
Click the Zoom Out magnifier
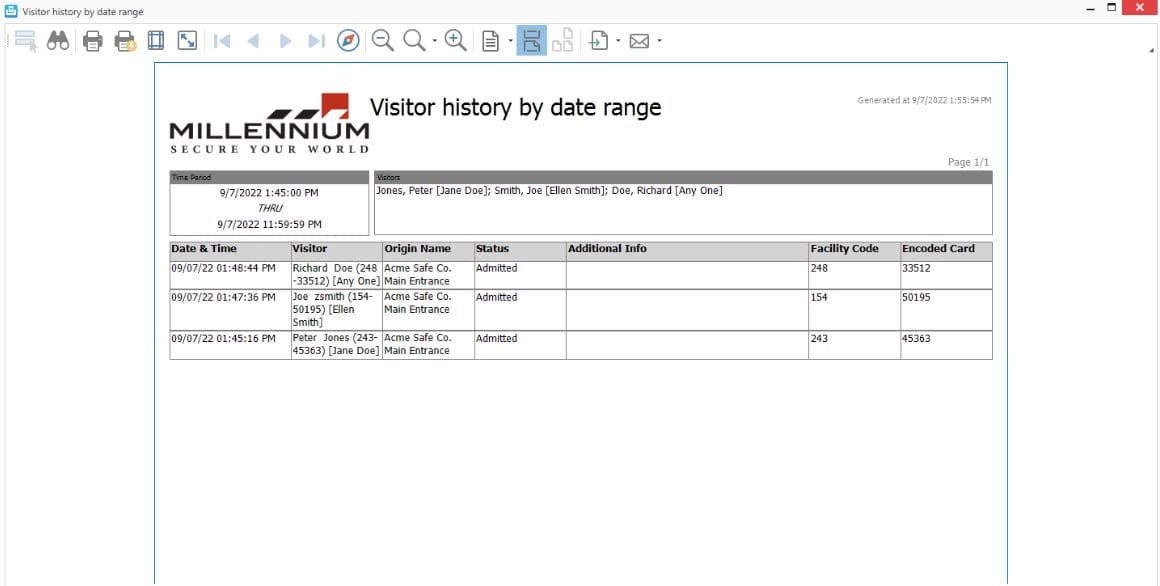381,41
